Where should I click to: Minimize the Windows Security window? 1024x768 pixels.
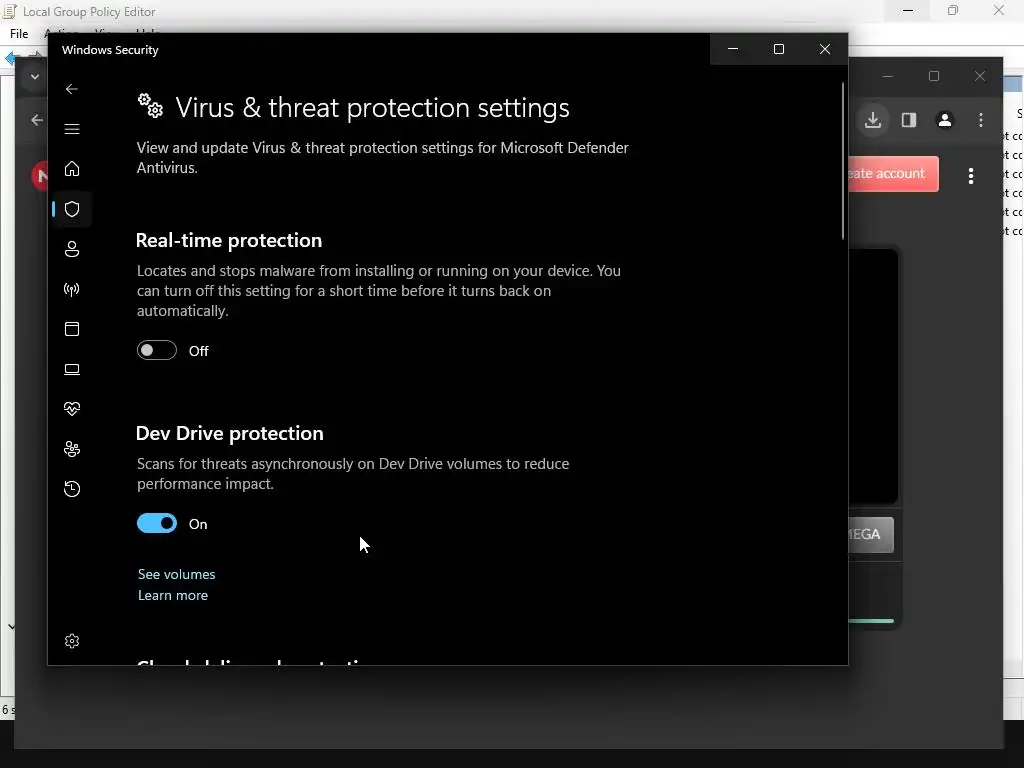point(733,49)
